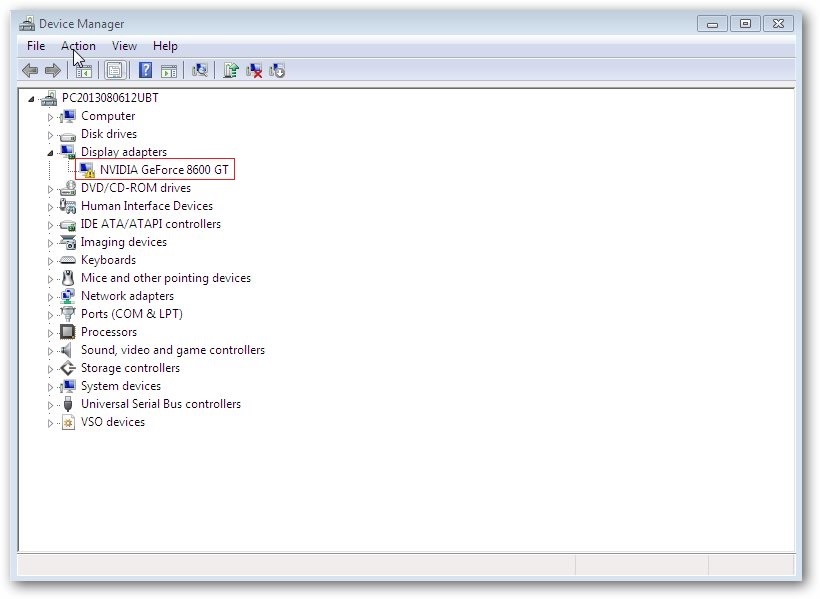Select the IDE ATA/ATAPI controllers label

[151, 224]
